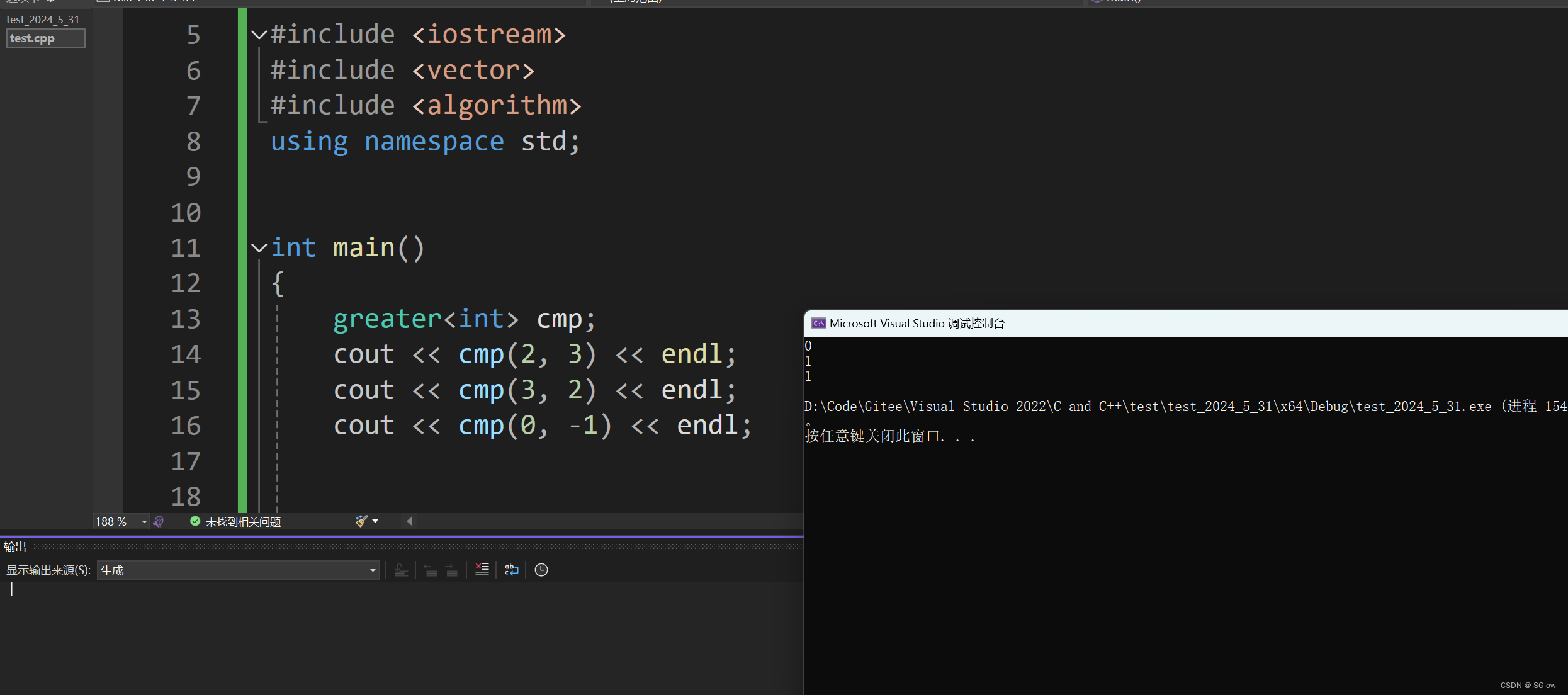Click the IntelliCode brain icon in status bar
The image size is (1568, 695).
158,521
